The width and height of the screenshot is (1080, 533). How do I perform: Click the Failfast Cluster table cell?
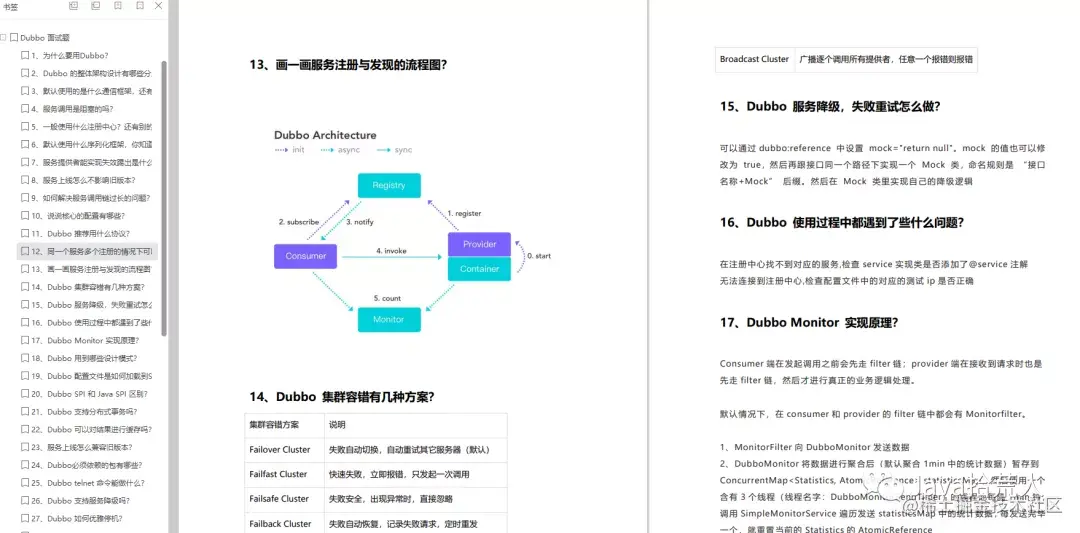tap(284, 474)
